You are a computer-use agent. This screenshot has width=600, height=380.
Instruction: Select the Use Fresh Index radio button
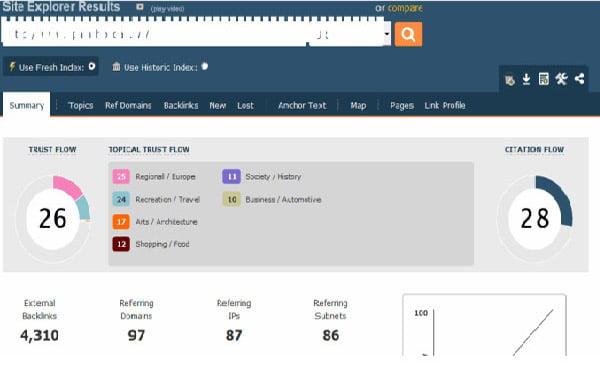92,66
